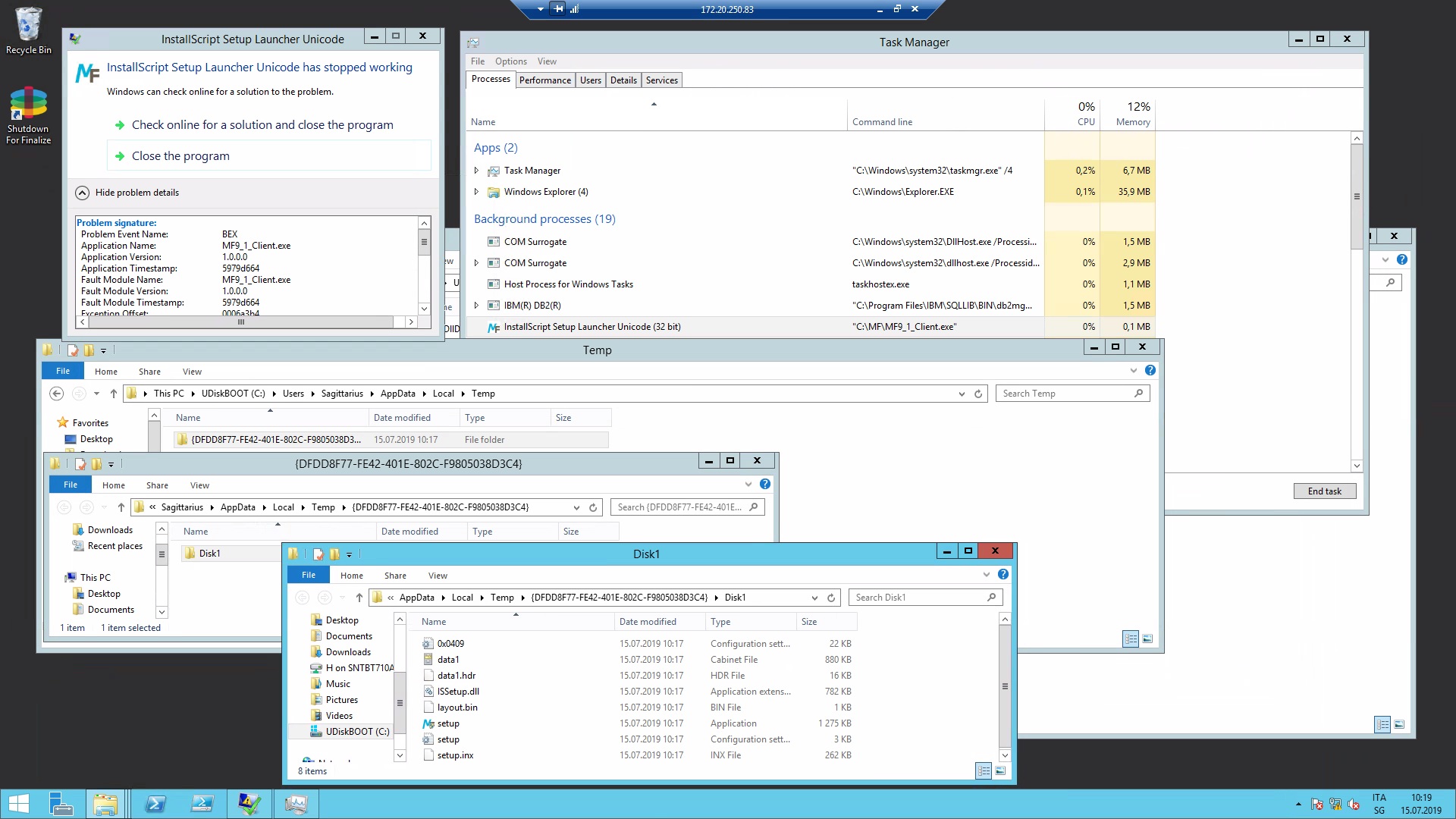1456x819 pixels.
Task: Select the MF setup application icon in Disk1
Action: pos(428,723)
